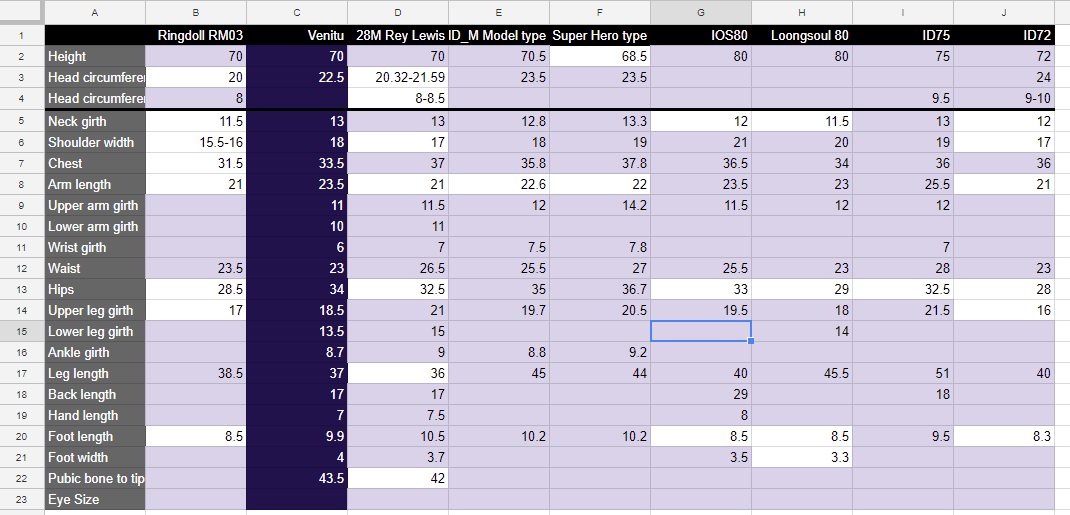Select row 23 header
The height and width of the screenshot is (515, 1070).
[22, 500]
